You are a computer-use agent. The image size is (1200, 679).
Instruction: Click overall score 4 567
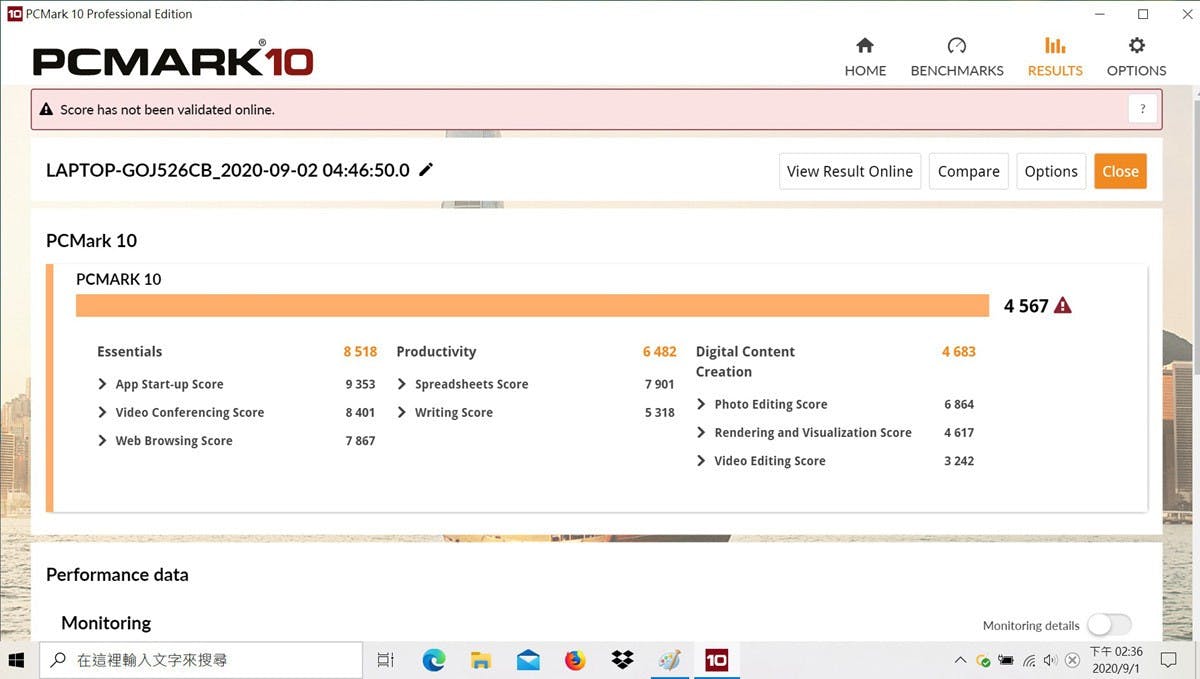pyautogui.click(x=1026, y=306)
